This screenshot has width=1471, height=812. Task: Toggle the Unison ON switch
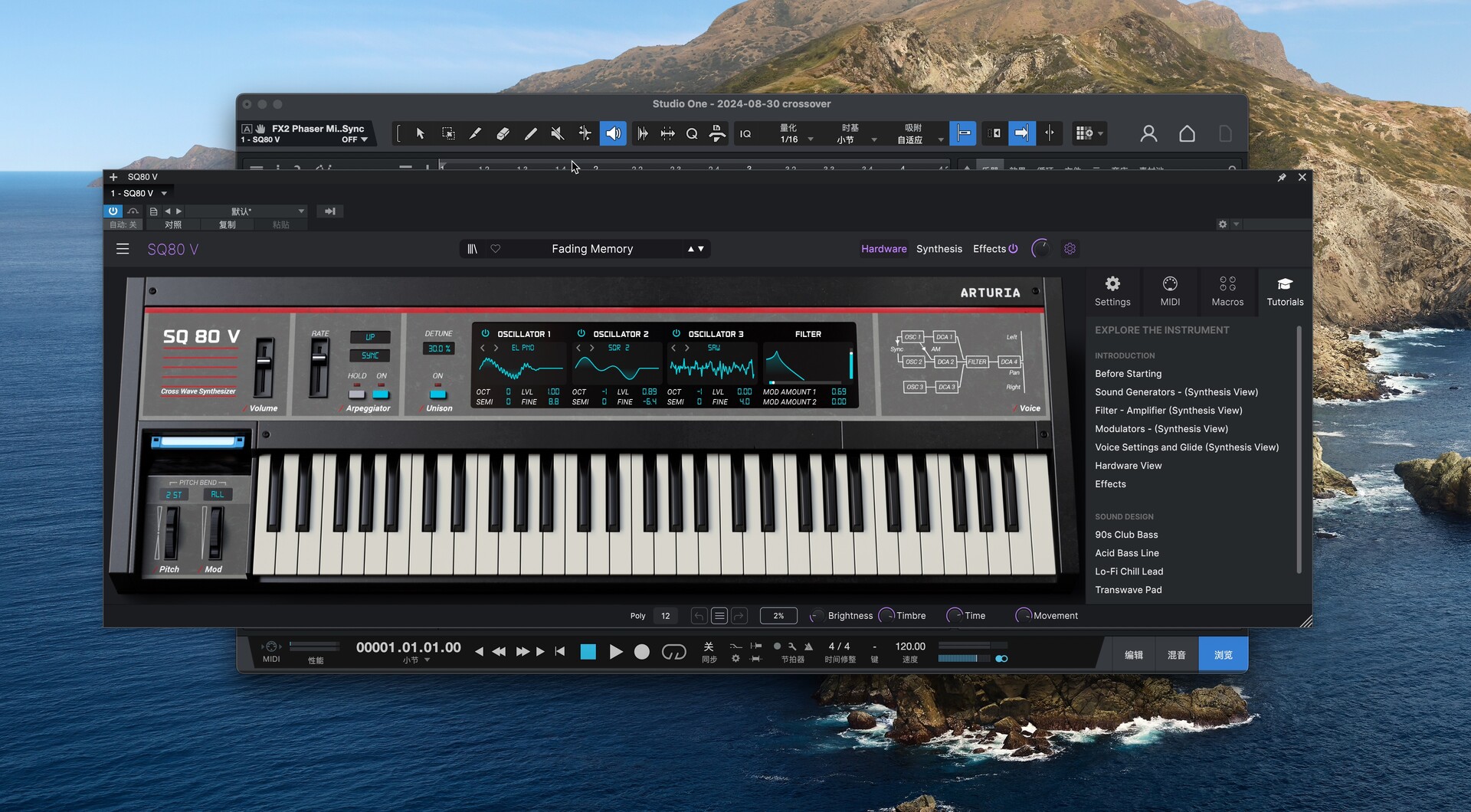[x=437, y=394]
